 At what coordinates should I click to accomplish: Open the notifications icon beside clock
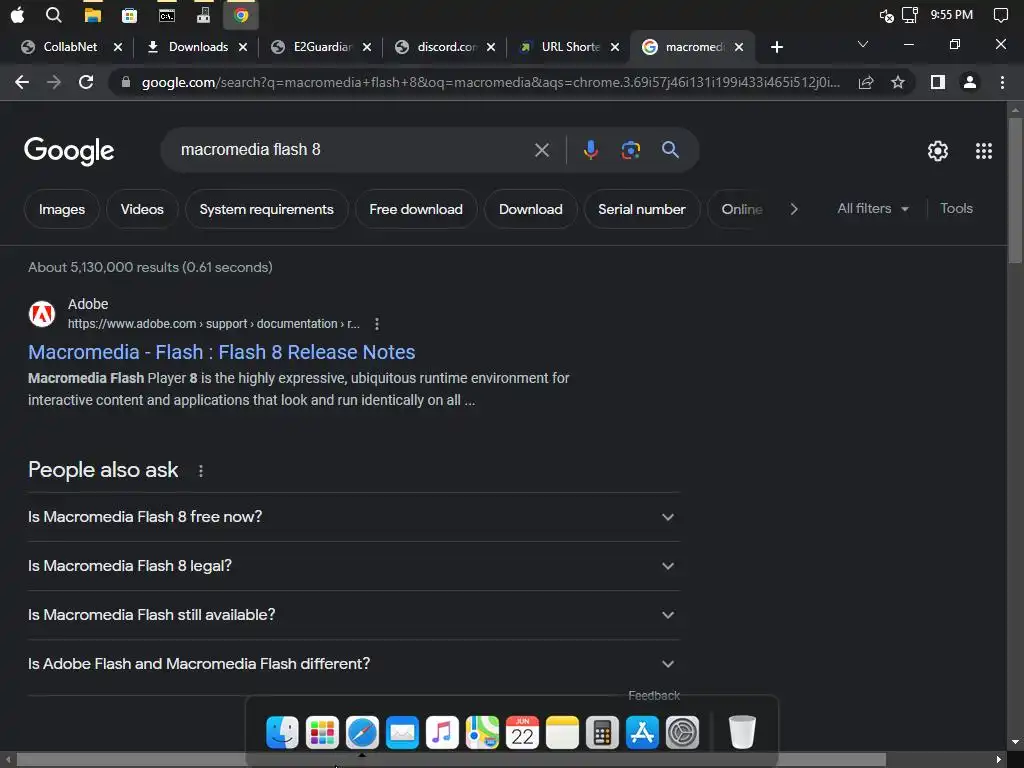(x=1000, y=15)
